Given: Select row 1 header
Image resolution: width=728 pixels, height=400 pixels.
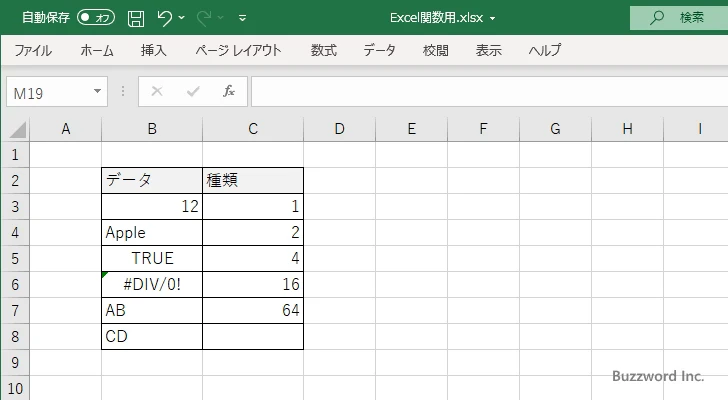Looking at the screenshot, I should coord(15,155).
